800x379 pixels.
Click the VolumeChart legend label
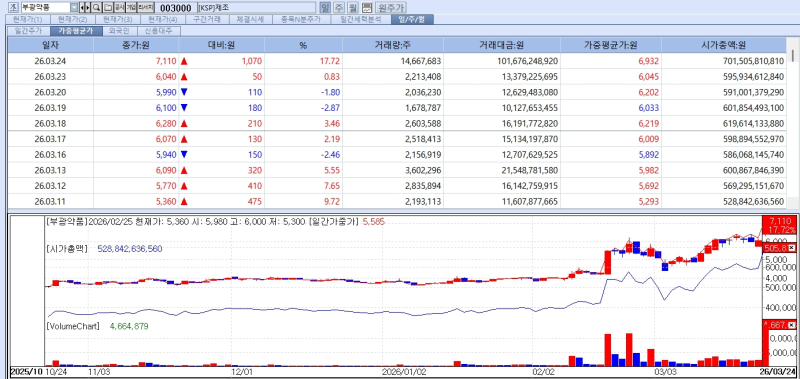coord(72,326)
